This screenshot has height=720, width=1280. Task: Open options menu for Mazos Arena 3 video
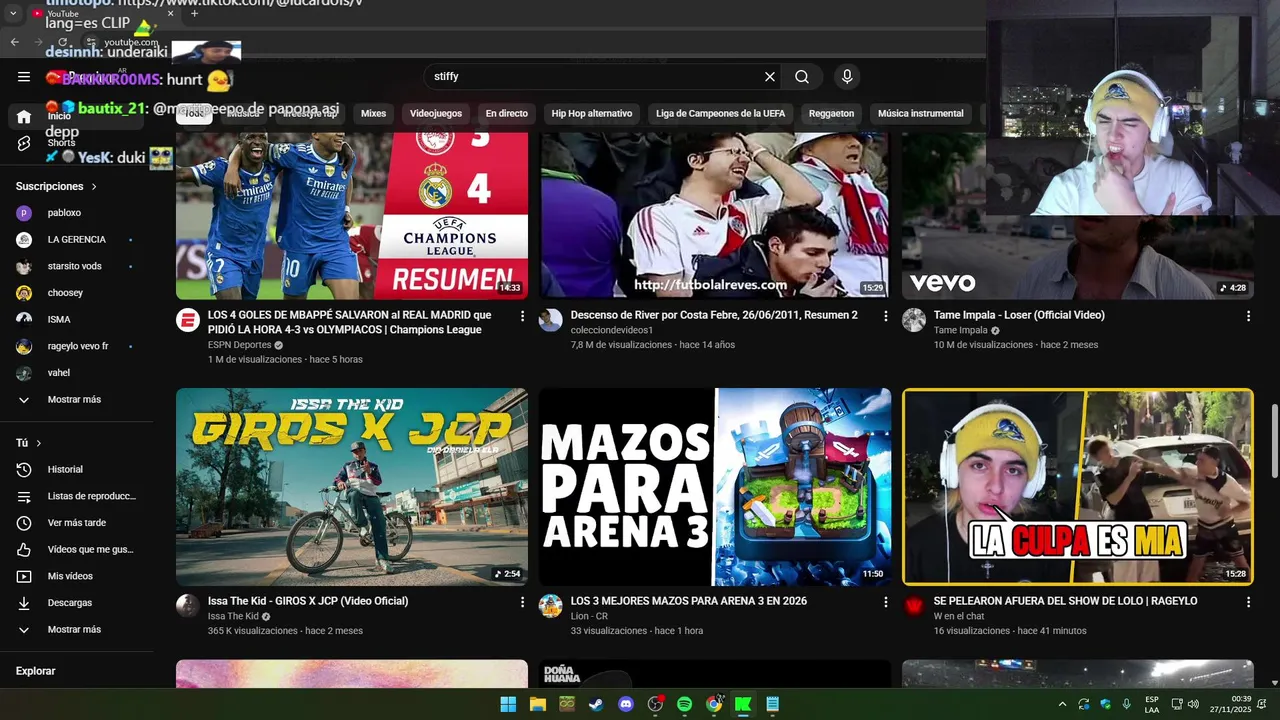point(885,602)
